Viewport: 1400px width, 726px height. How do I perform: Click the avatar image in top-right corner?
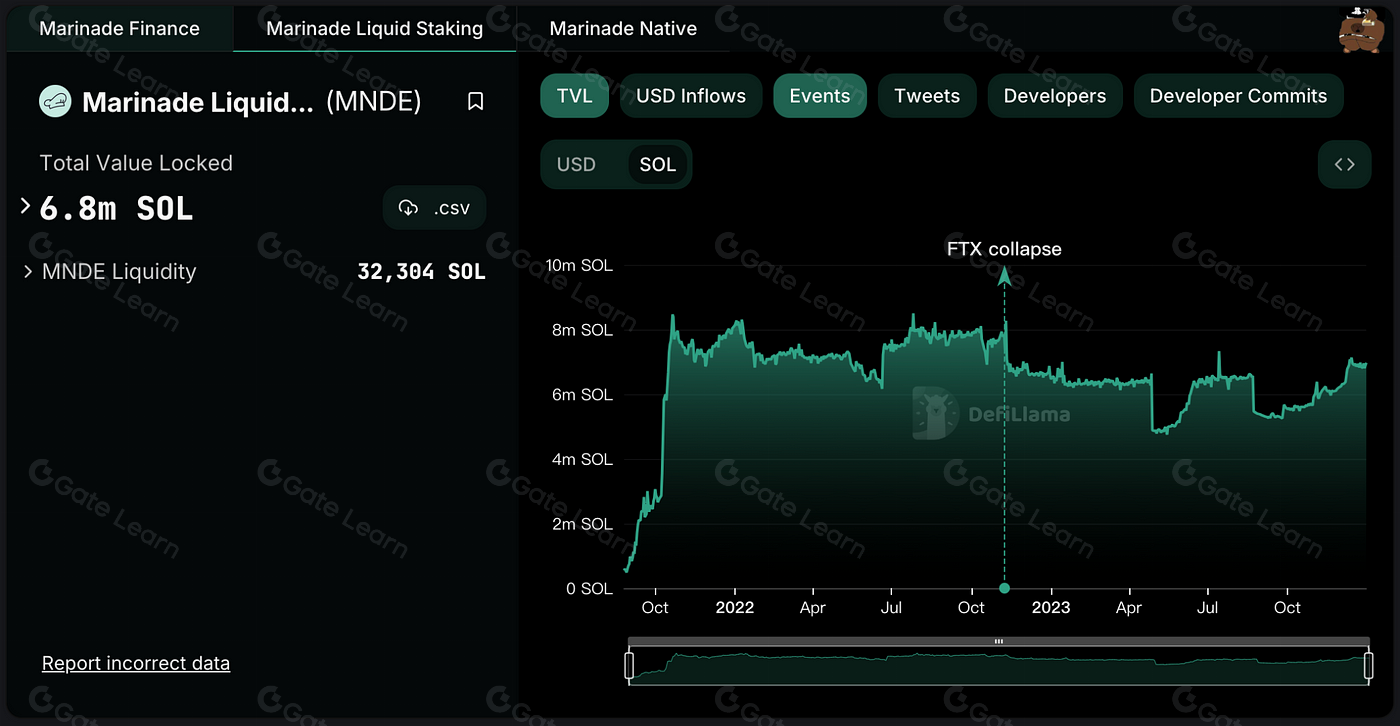(x=1360, y=29)
